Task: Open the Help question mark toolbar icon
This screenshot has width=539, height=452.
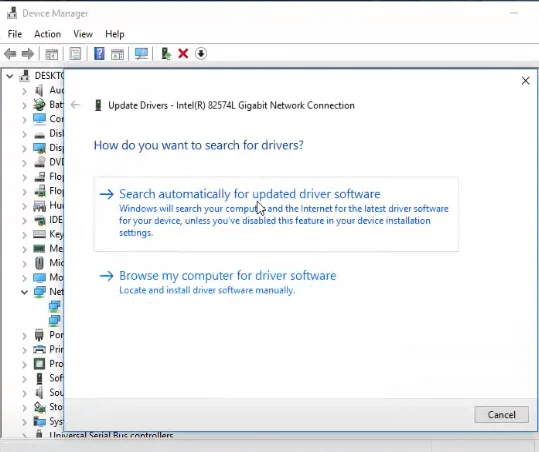Action: [99, 54]
